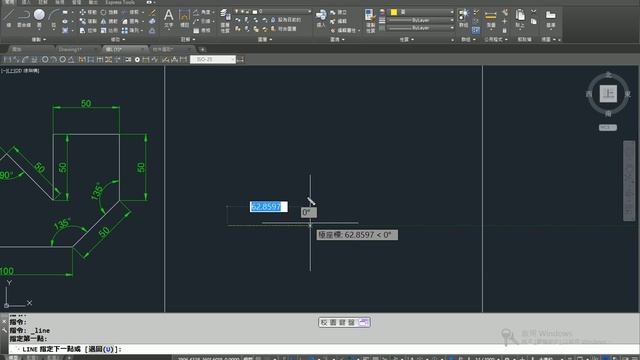This screenshot has width=640, height=360.
Task: Toggle layer lock icon
Action: tap(248, 11)
